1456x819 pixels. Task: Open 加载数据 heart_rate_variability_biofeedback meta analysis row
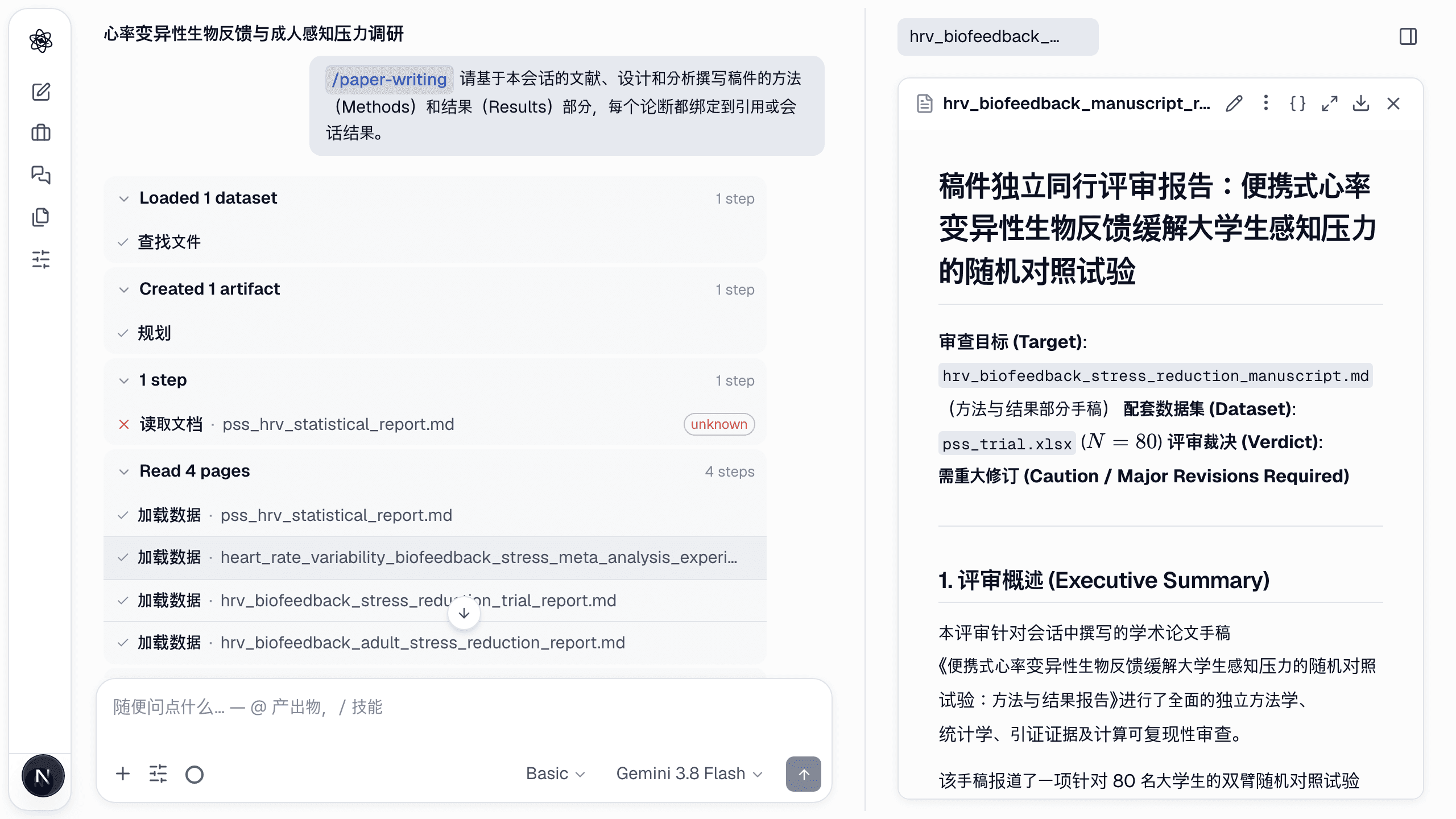(435, 557)
